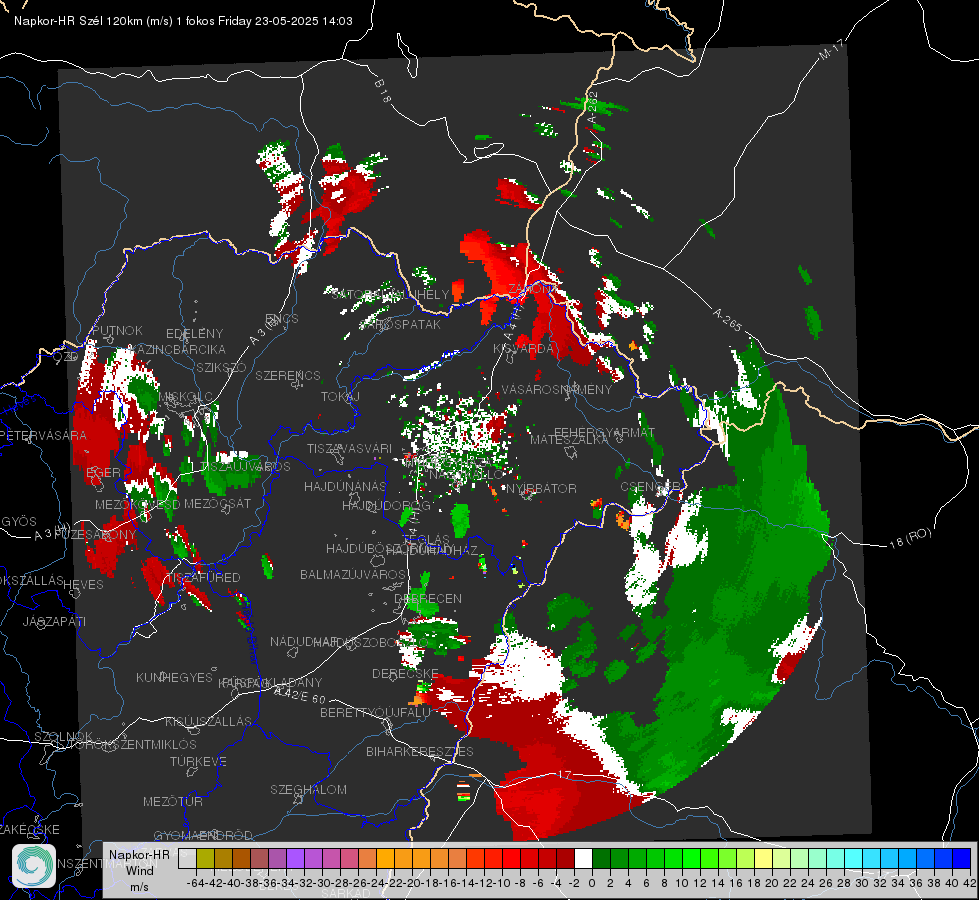Select the HAJDÚNÁNÁS label
The image size is (979, 900).
(345, 486)
